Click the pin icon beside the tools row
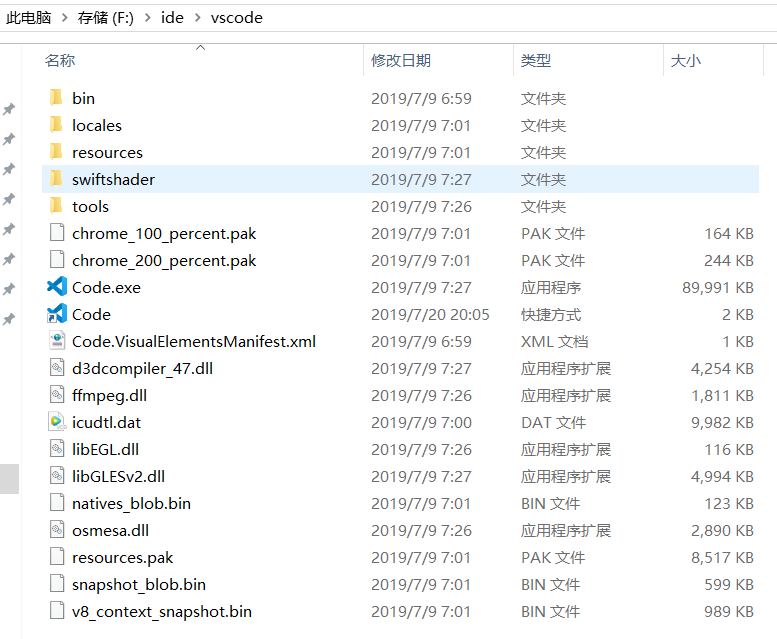Viewport: 777px width, 639px height. tap(9, 199)
